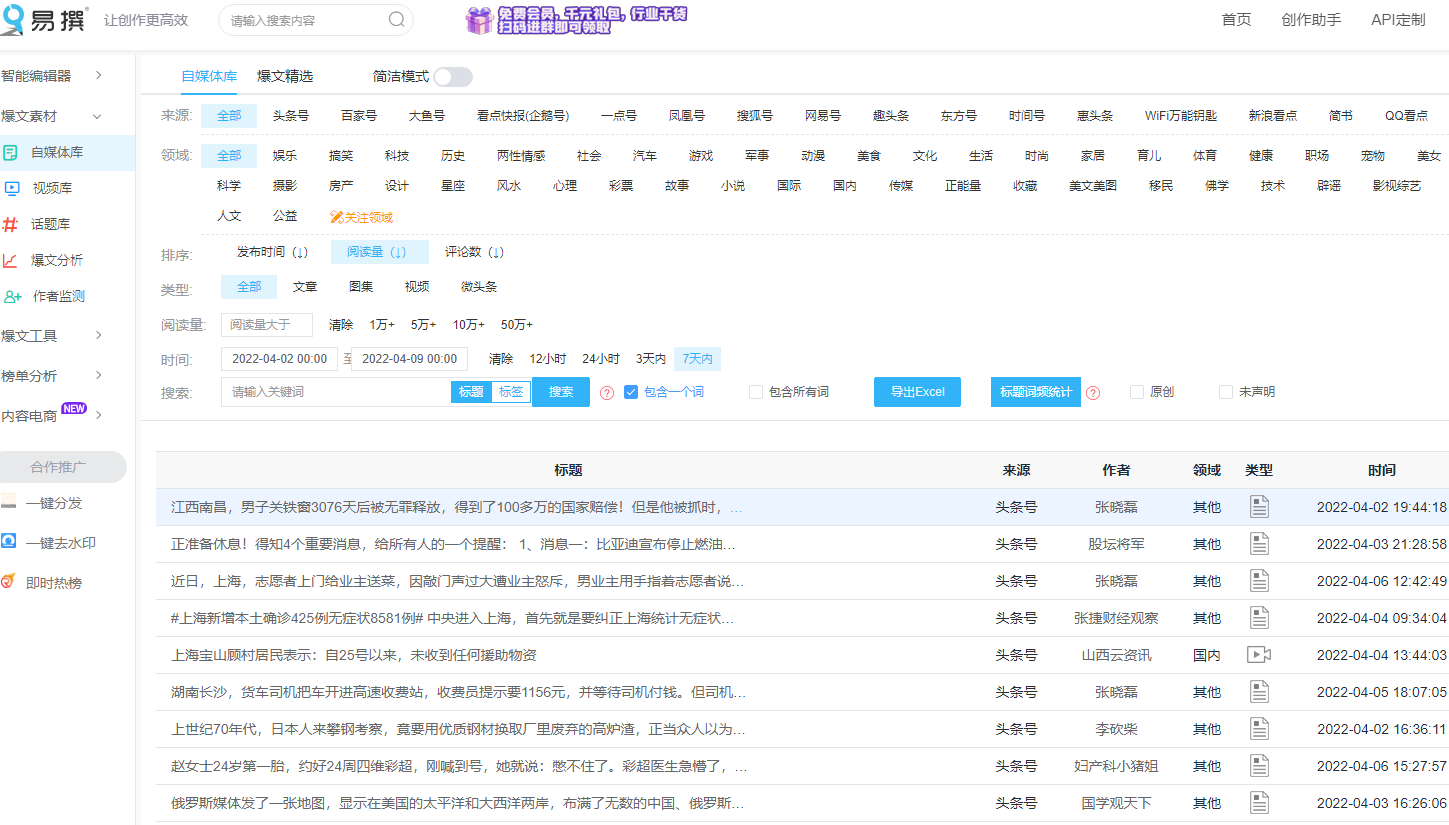Open the 创作助手 menu item
Screen dimensions: 1449x825
click(1310, 19)
